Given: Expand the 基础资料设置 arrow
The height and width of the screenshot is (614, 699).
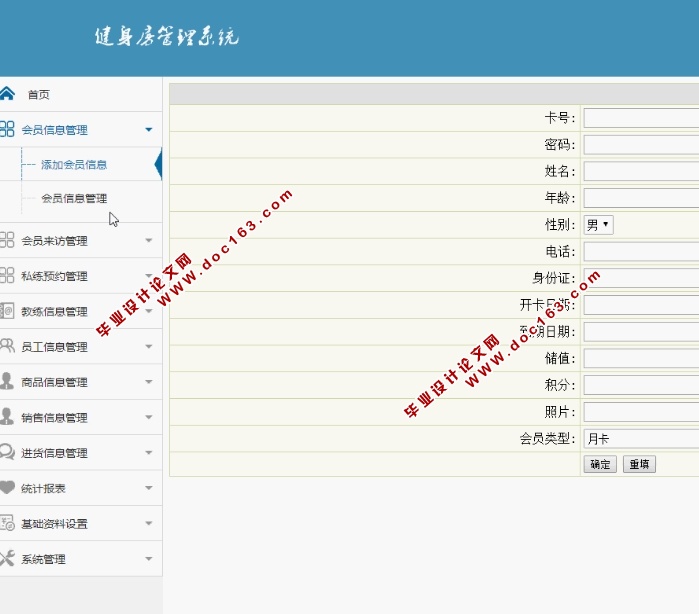Looking at the screenshot, I should click(149, 523).
